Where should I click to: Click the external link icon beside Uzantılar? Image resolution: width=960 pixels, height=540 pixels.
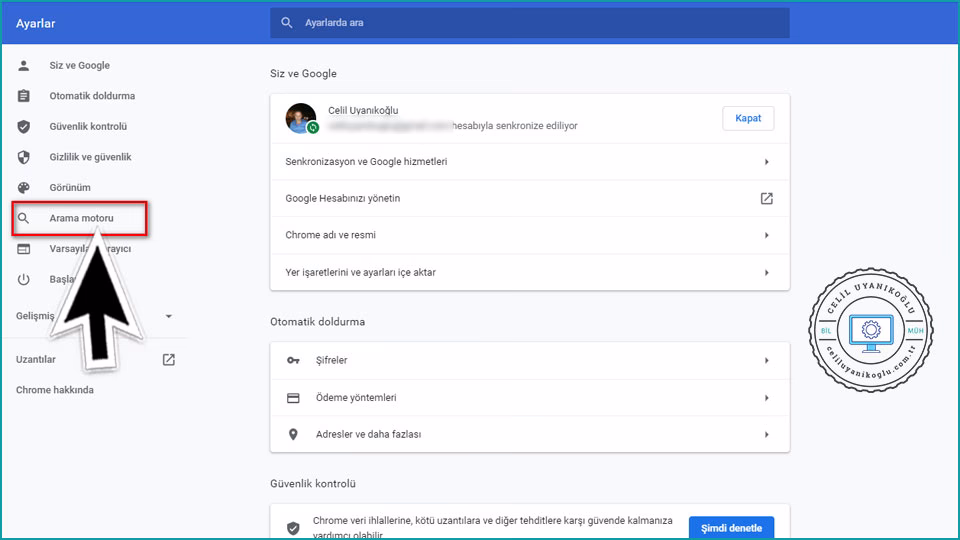(x=169, y=359)
